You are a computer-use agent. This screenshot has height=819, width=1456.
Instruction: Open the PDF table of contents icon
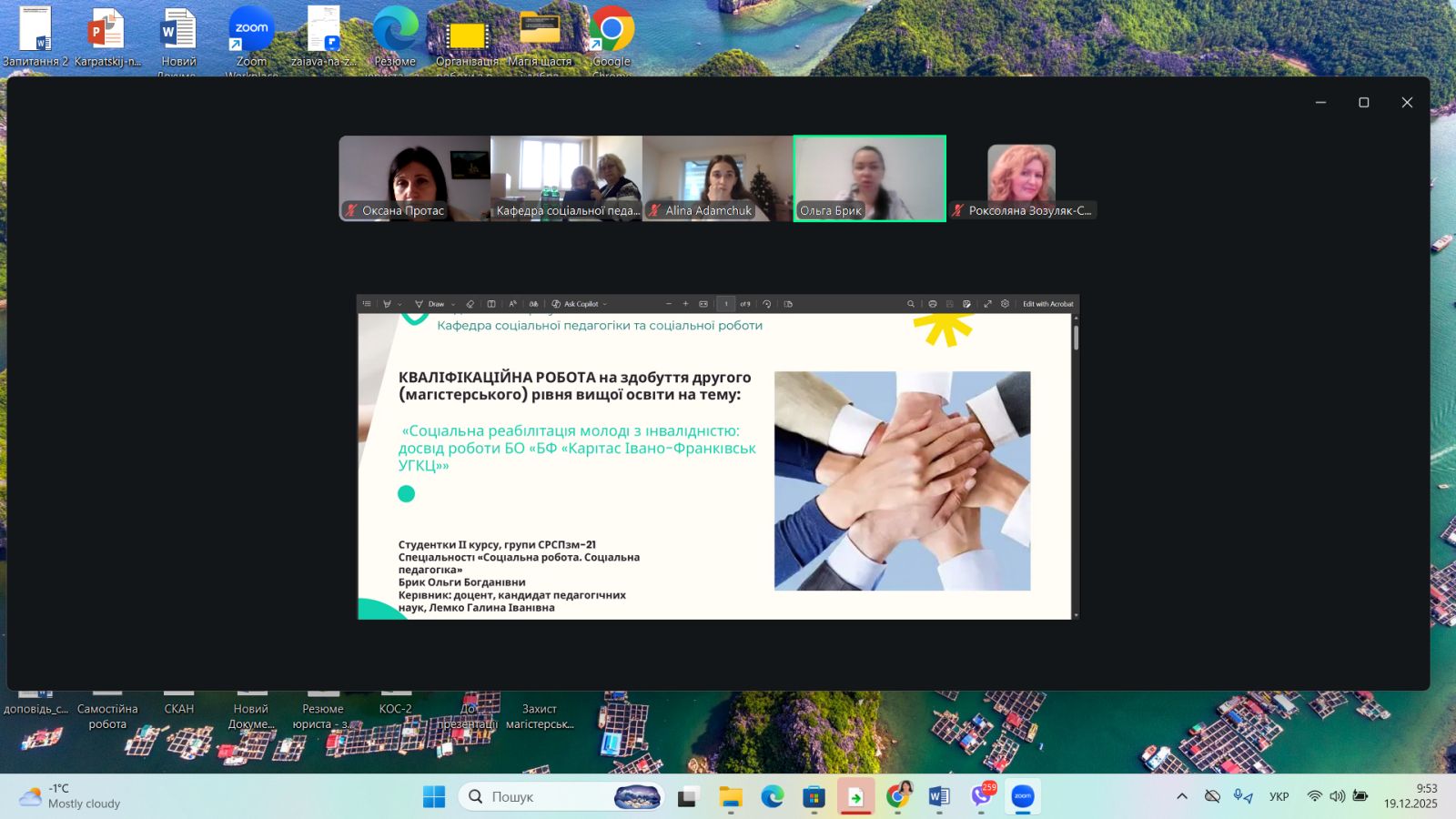point(367,304)
